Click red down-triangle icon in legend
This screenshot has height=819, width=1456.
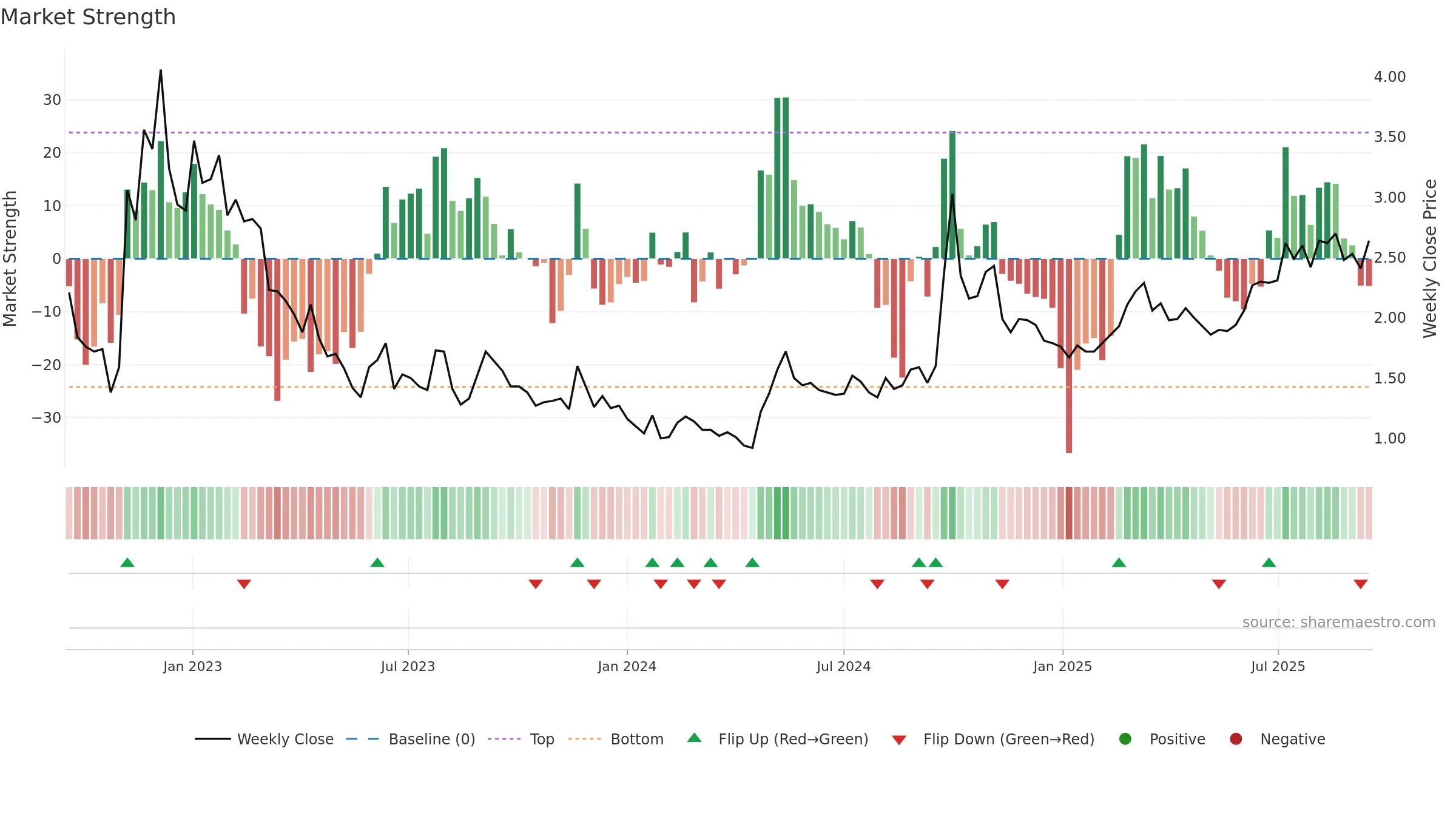(900, 740)
